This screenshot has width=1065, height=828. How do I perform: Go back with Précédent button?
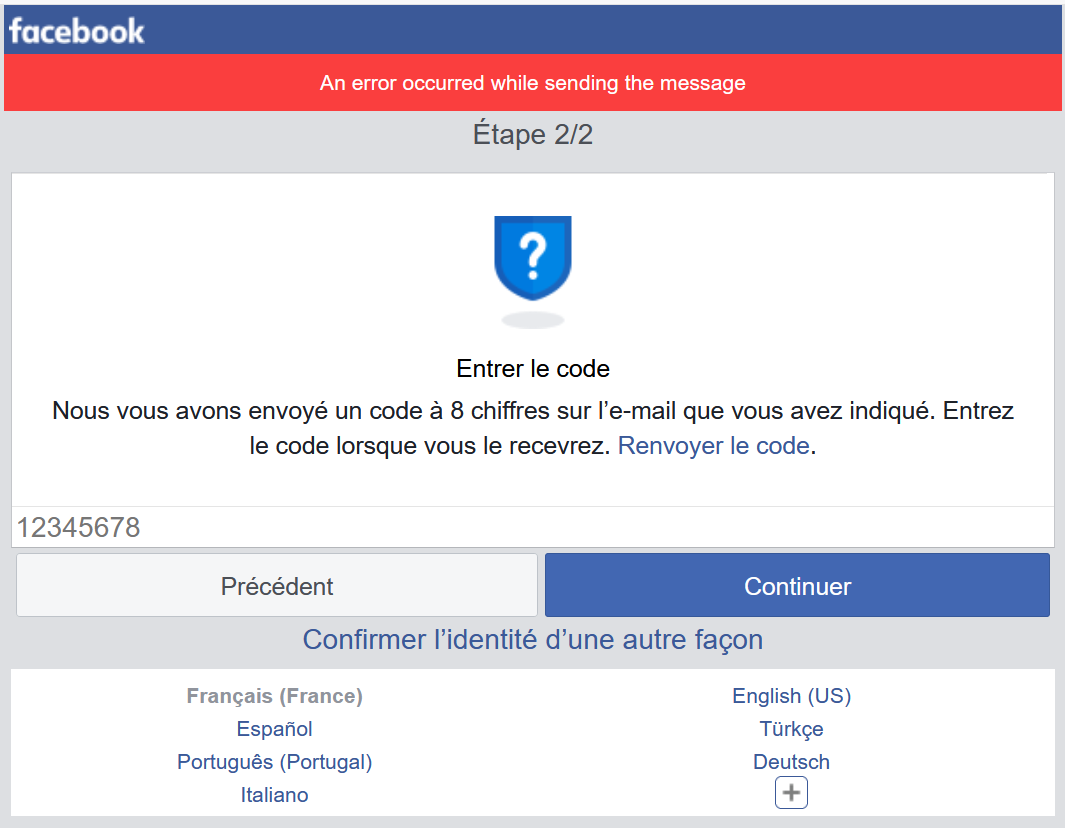pos(277,586)
